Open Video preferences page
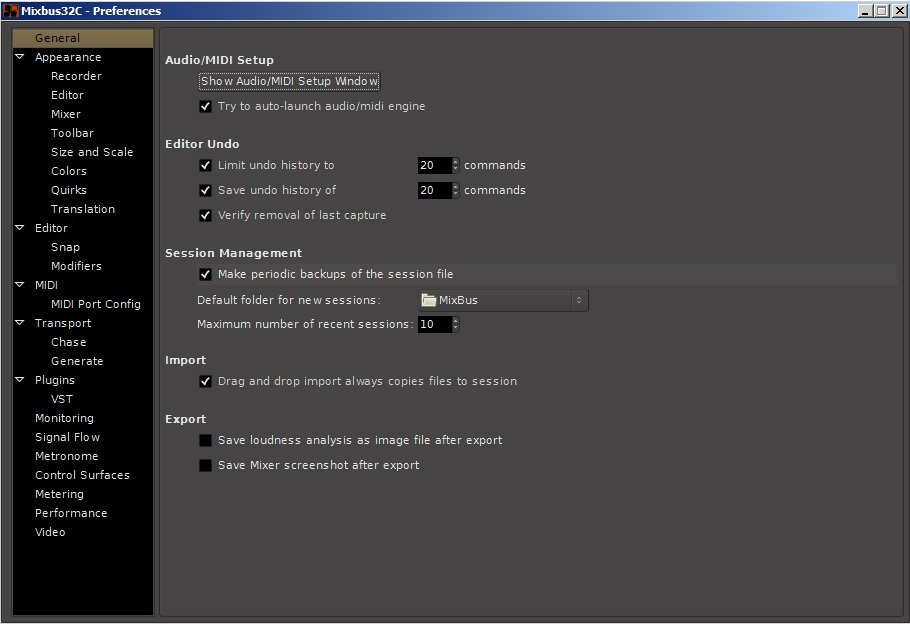910x624 pixels. pyautogui.click(x=50, y=532)
